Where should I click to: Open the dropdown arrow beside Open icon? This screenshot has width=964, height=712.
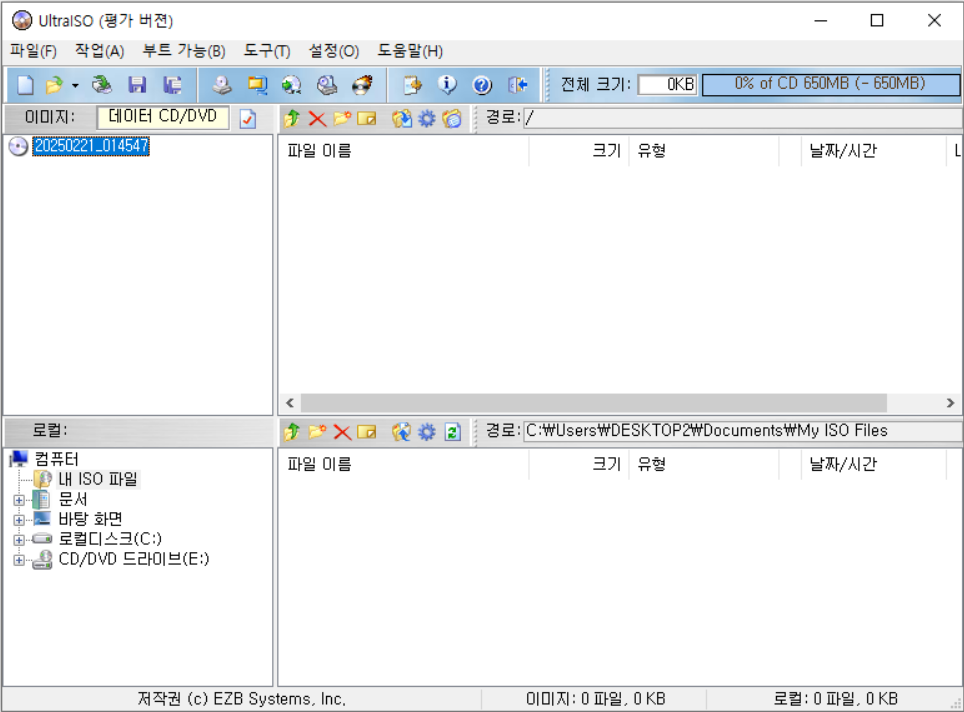75,85
